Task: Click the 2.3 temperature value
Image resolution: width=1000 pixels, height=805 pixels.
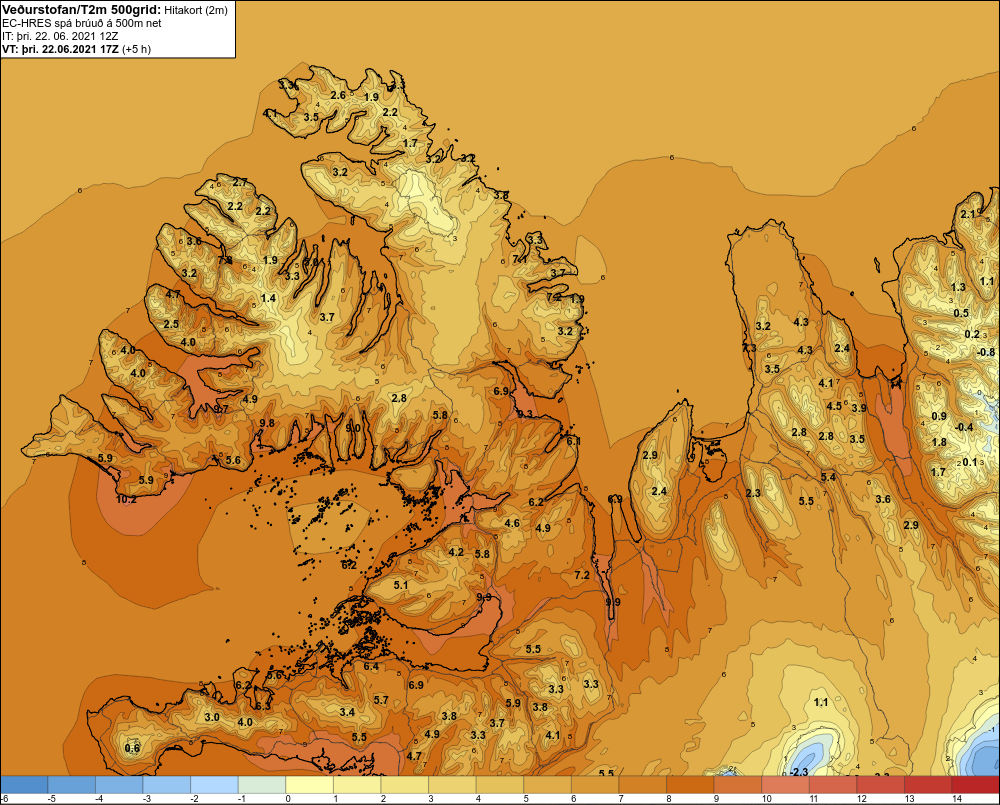Action: tap(753, 492)
